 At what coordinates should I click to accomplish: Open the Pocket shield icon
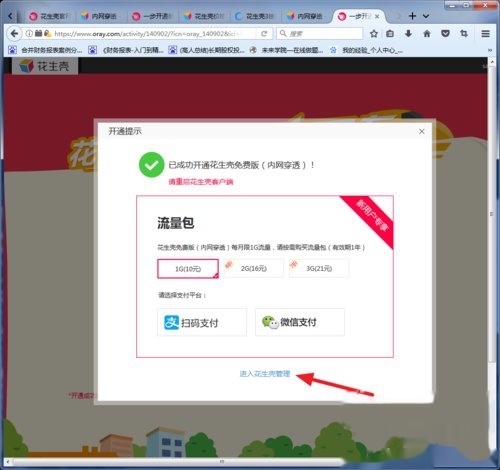coord(445,34)
